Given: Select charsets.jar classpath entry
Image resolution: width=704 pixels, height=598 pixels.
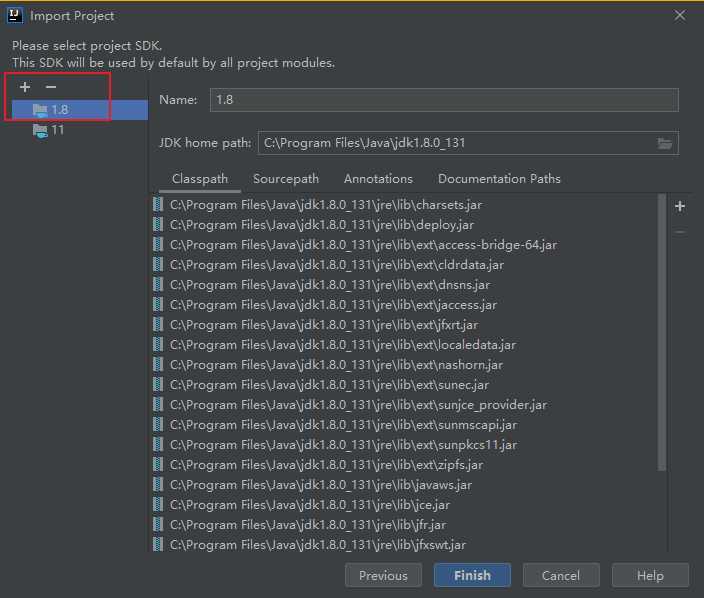Looking at the screenshot, I should (404, 205).
